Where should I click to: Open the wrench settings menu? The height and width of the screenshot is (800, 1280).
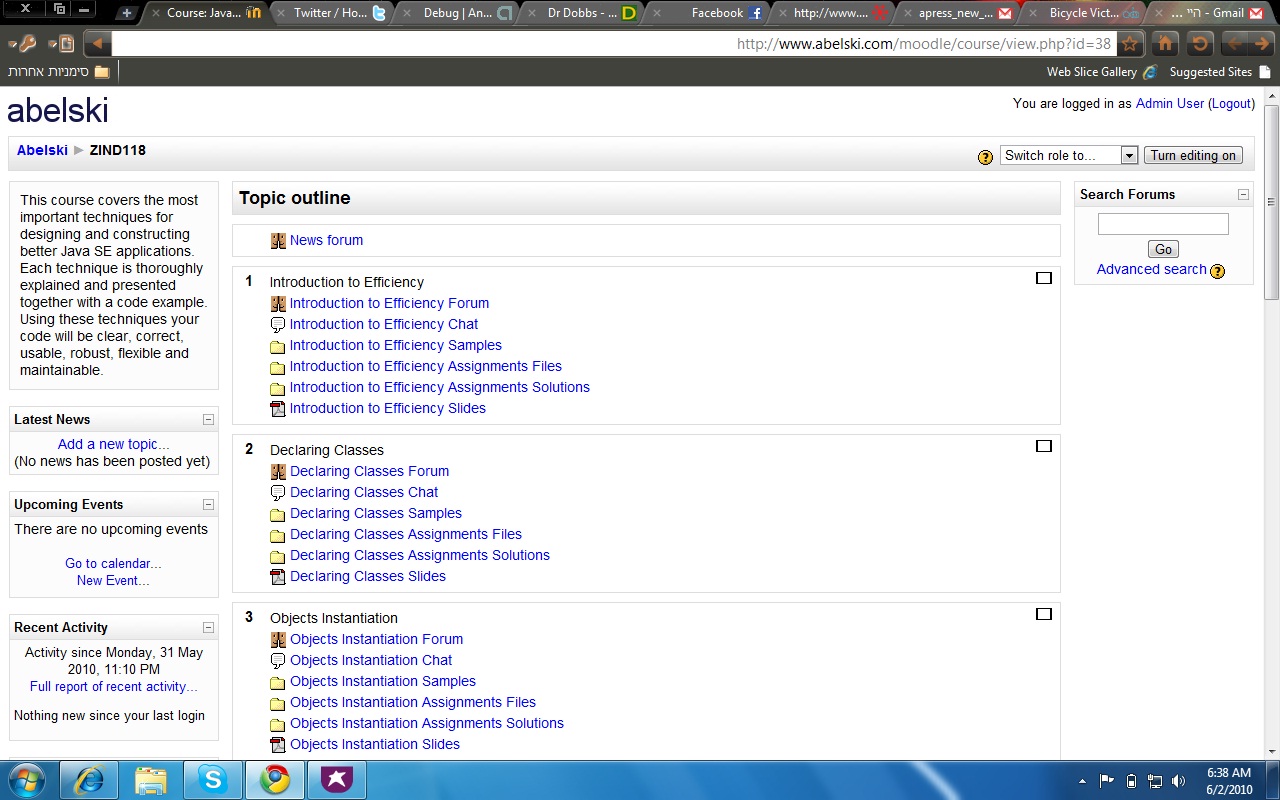[23, 43]
